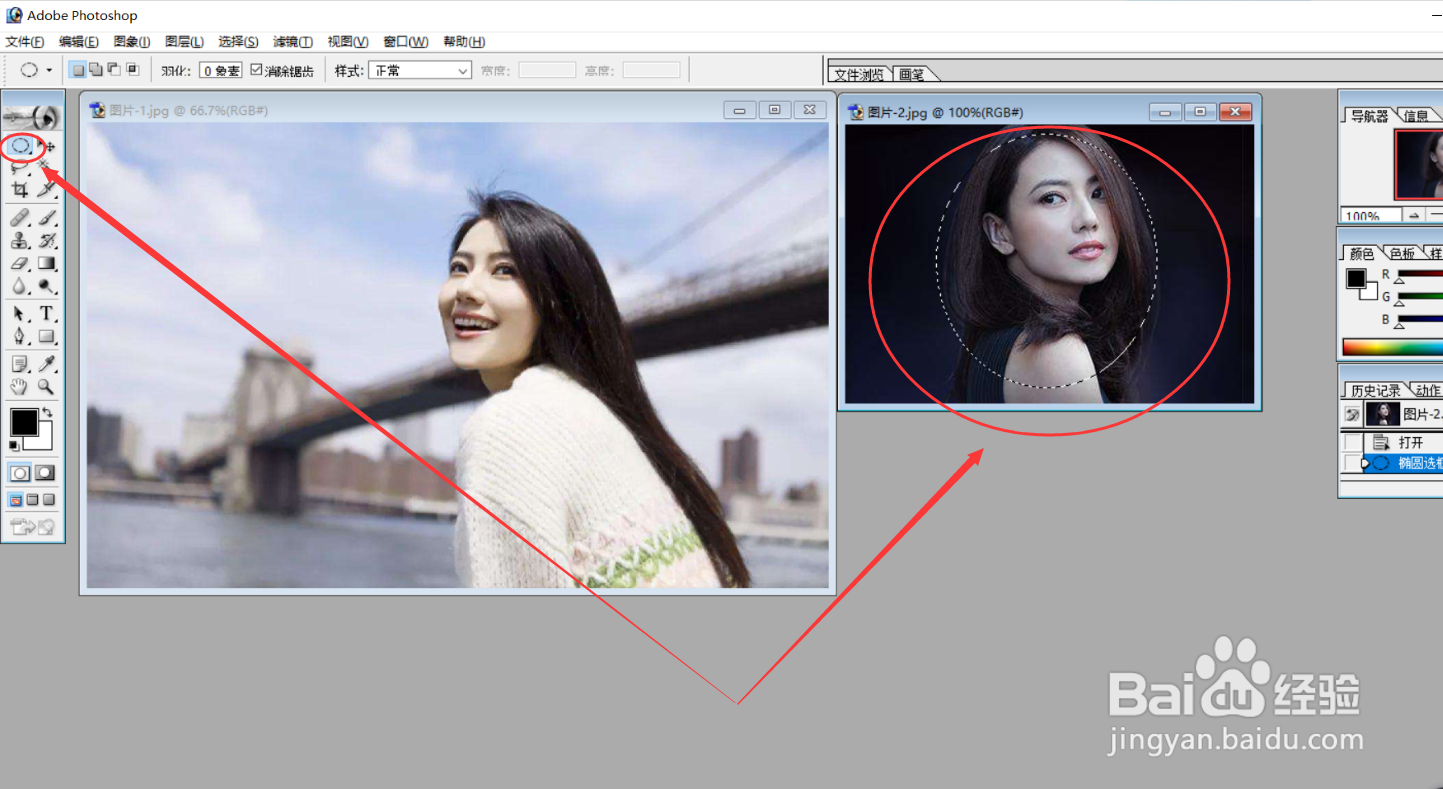The image size is (1443, 789).
Task: Switch to Quick Mask mode
Action: click(46, 473)
